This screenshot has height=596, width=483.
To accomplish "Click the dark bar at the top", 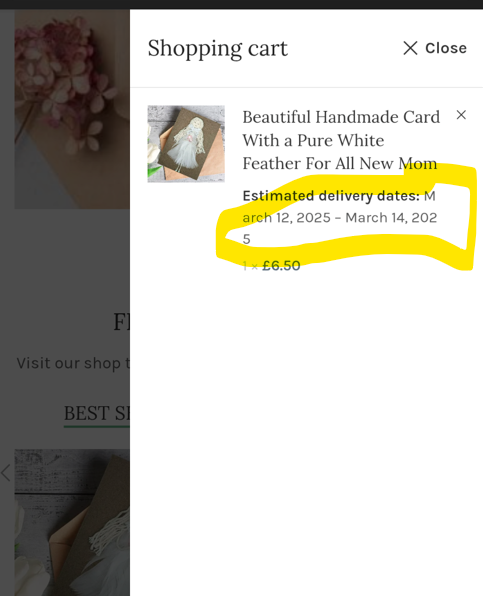I will pyautogui.click(x=241, y=5).
